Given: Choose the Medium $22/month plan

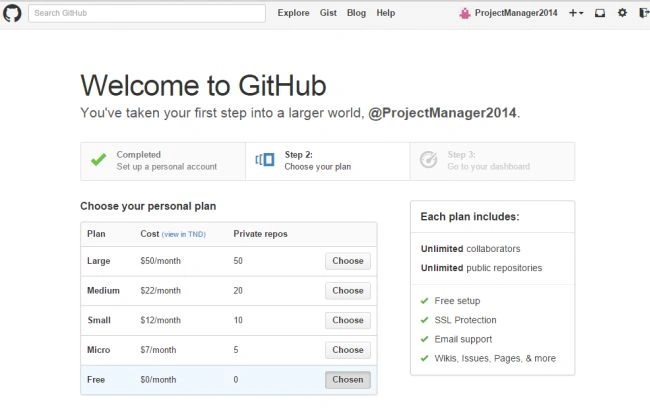Looking at the screenshot, I should [348, 291].
